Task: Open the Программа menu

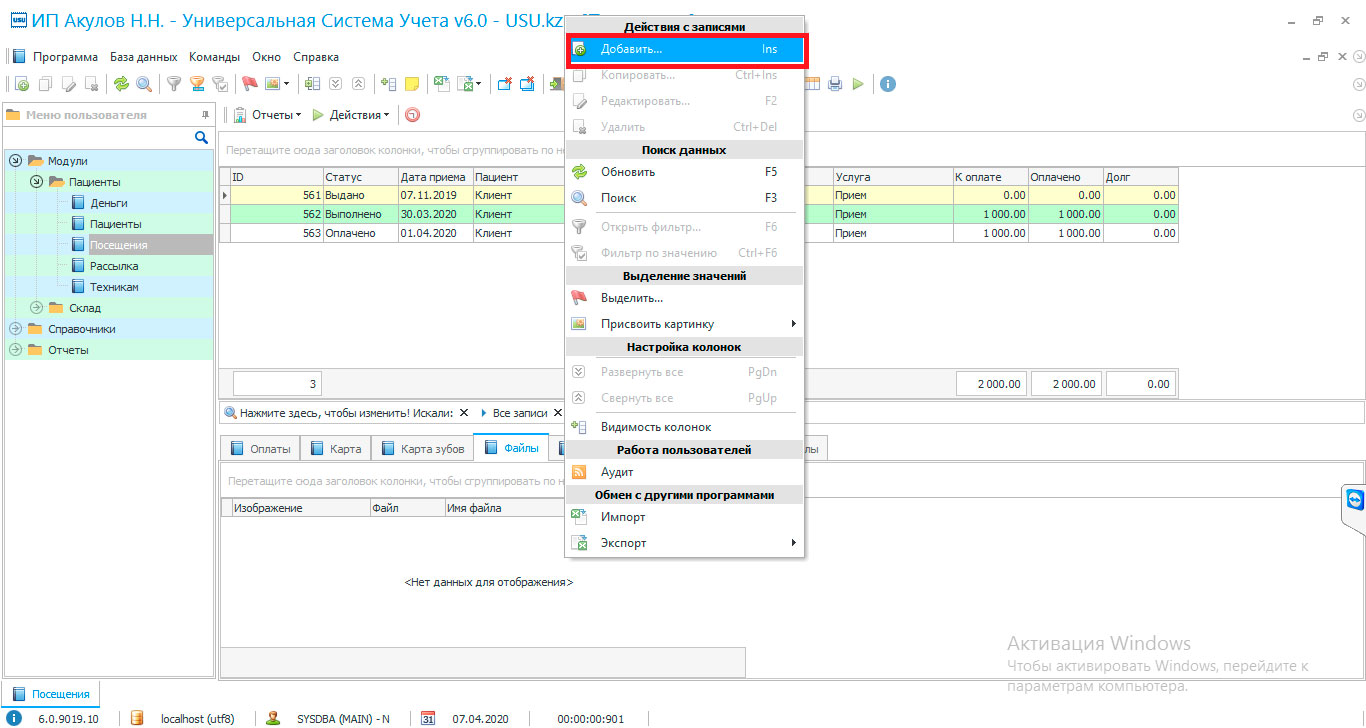Action: pyautogui.click(x=65, y=57)
